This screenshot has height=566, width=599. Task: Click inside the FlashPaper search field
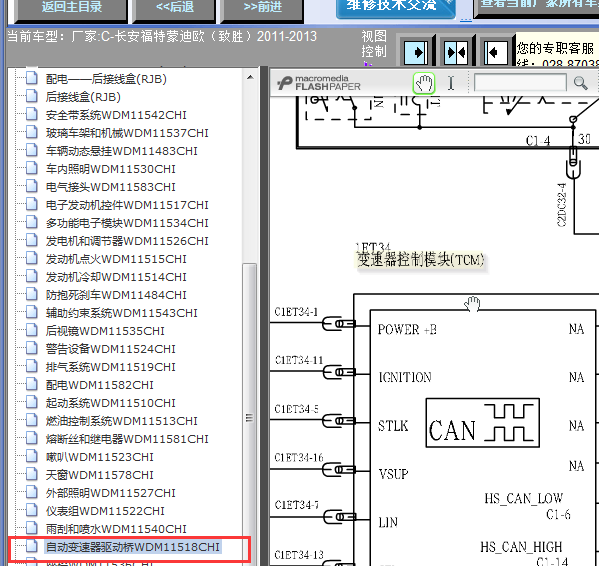point(520,82)
